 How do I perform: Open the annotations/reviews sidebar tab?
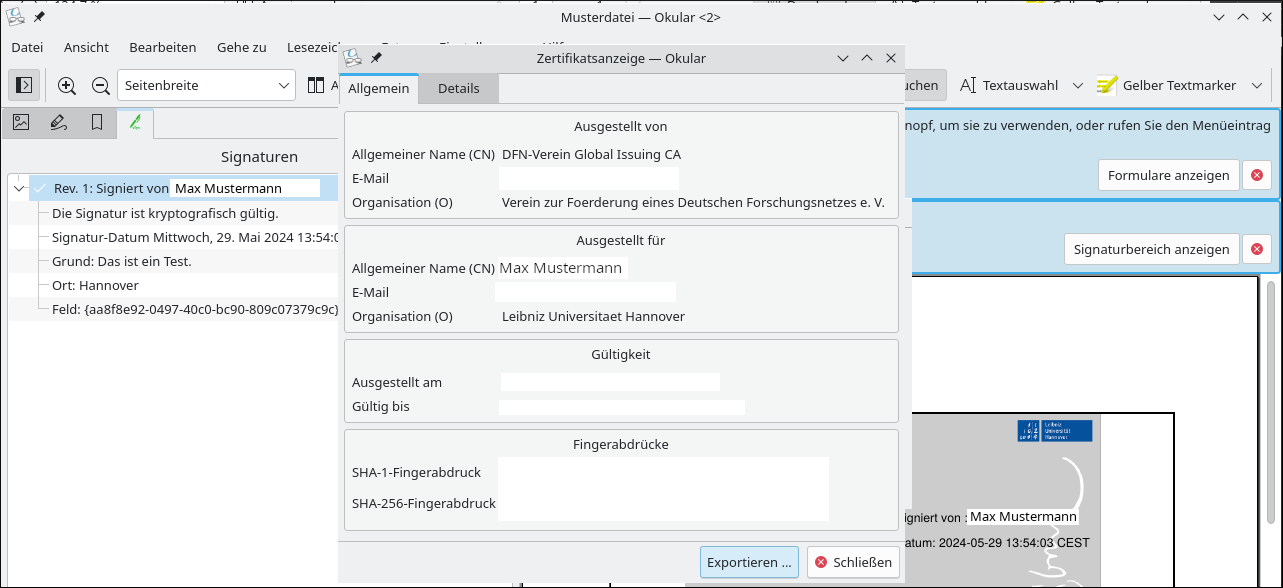coord(58,122)
